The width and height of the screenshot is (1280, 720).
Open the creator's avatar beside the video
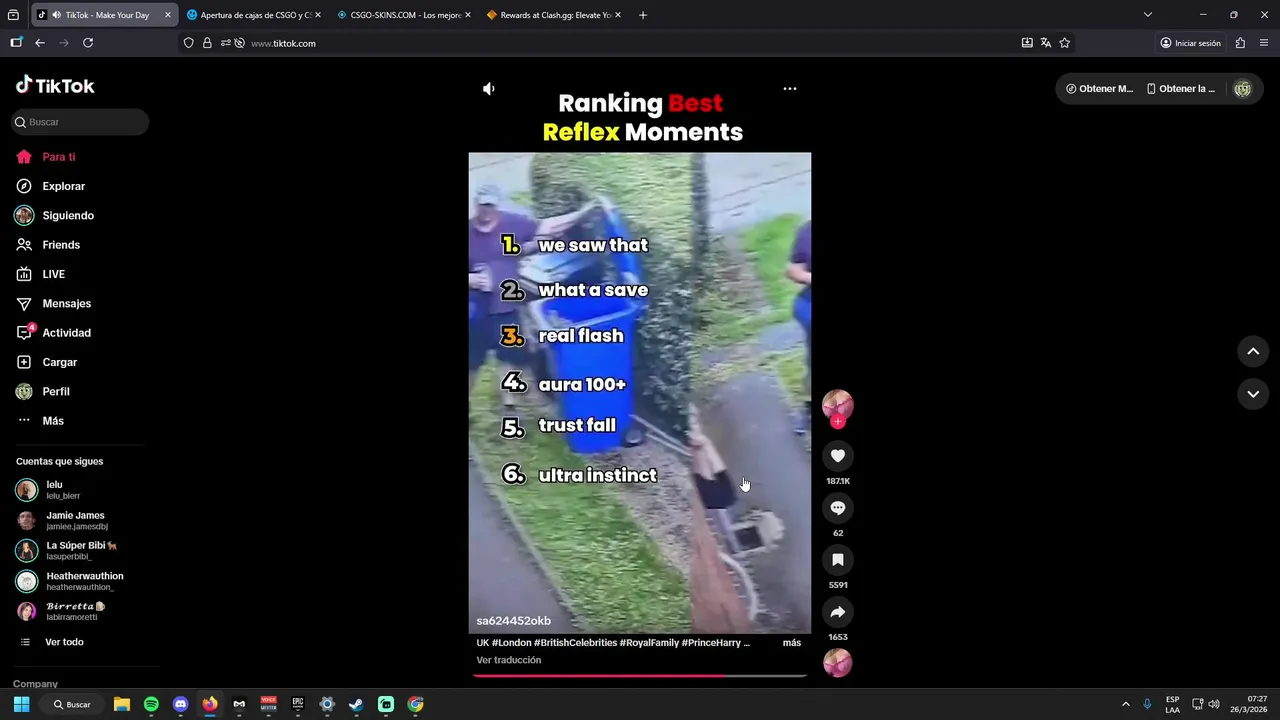click(x=838, y=404)
